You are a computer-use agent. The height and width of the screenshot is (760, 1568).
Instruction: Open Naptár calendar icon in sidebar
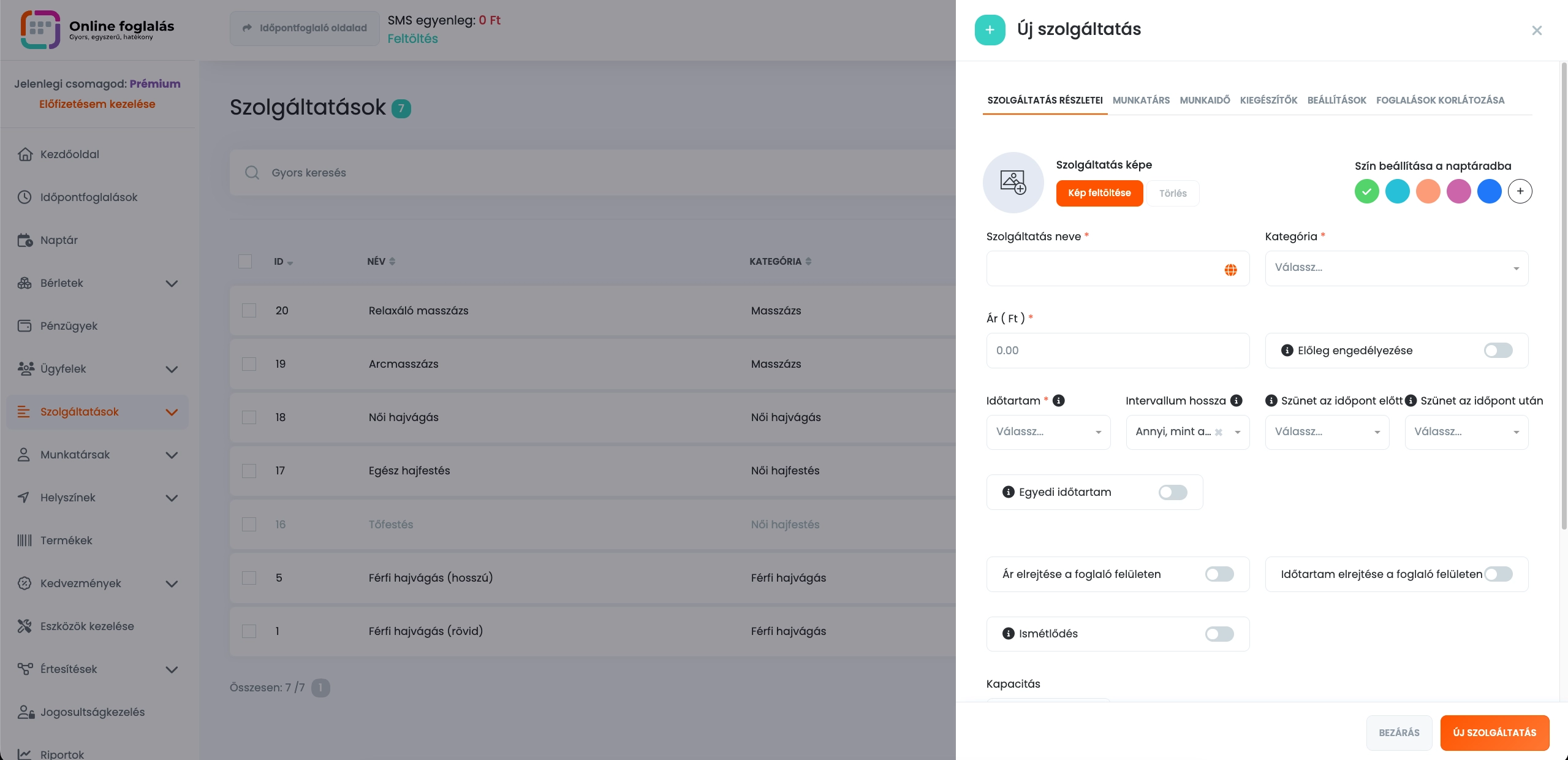click(25, 240)
